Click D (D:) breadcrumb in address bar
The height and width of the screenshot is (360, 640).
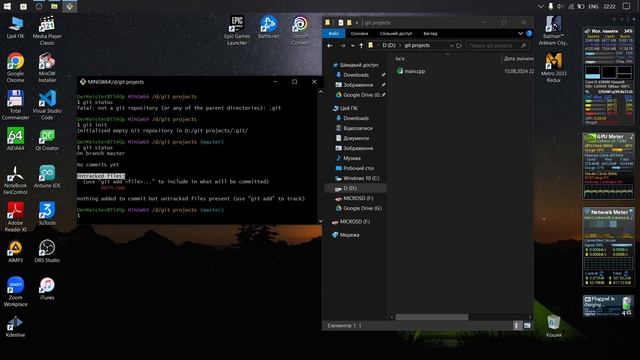[x=389, y=46]
